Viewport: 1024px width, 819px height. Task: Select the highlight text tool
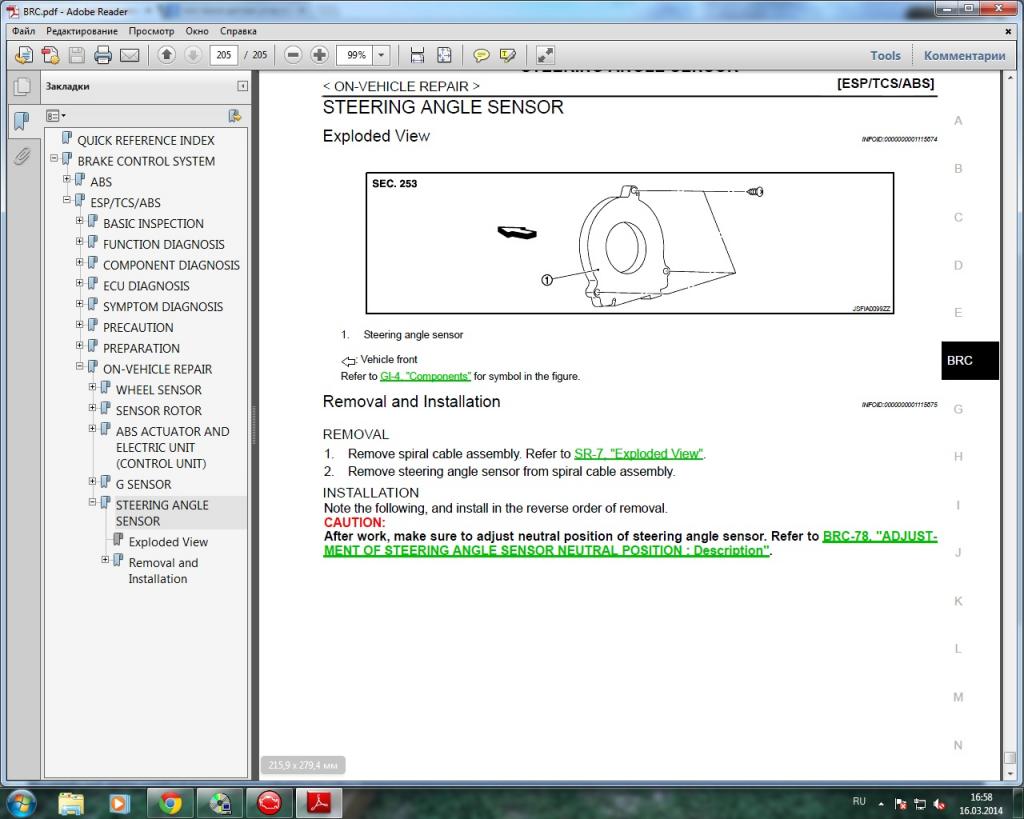click(x=508, y=55)
